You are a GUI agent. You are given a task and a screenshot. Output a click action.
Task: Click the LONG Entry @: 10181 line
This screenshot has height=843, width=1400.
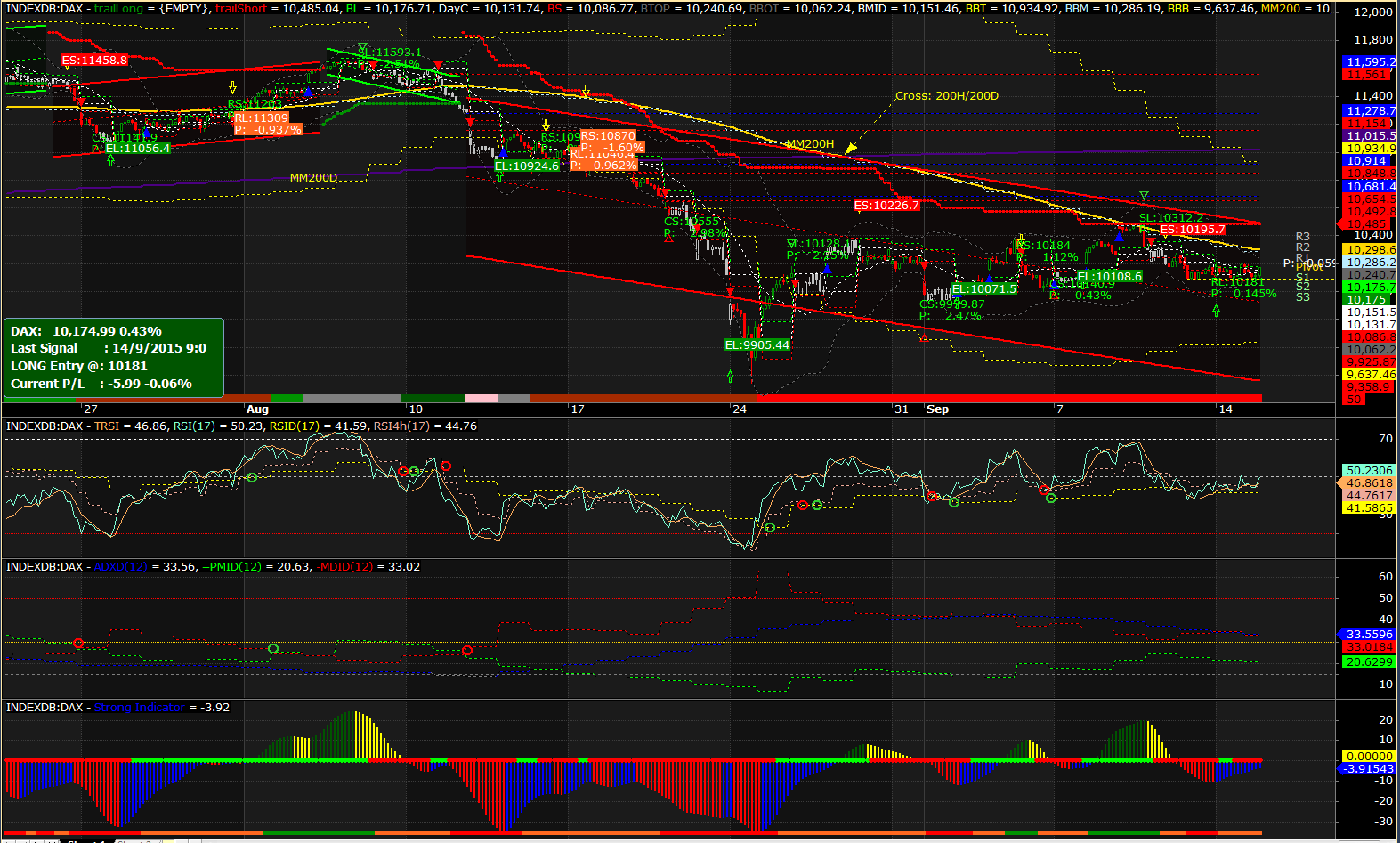[79, 366]
